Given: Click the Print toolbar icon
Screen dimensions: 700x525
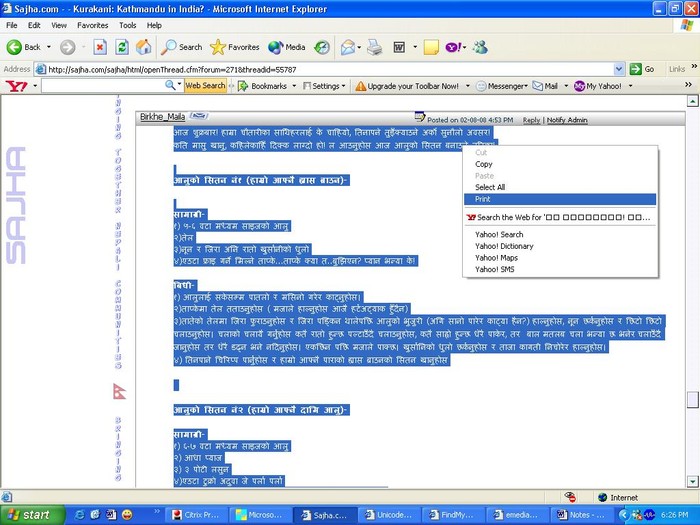Looking at the screenshot, I should [374, 47].
